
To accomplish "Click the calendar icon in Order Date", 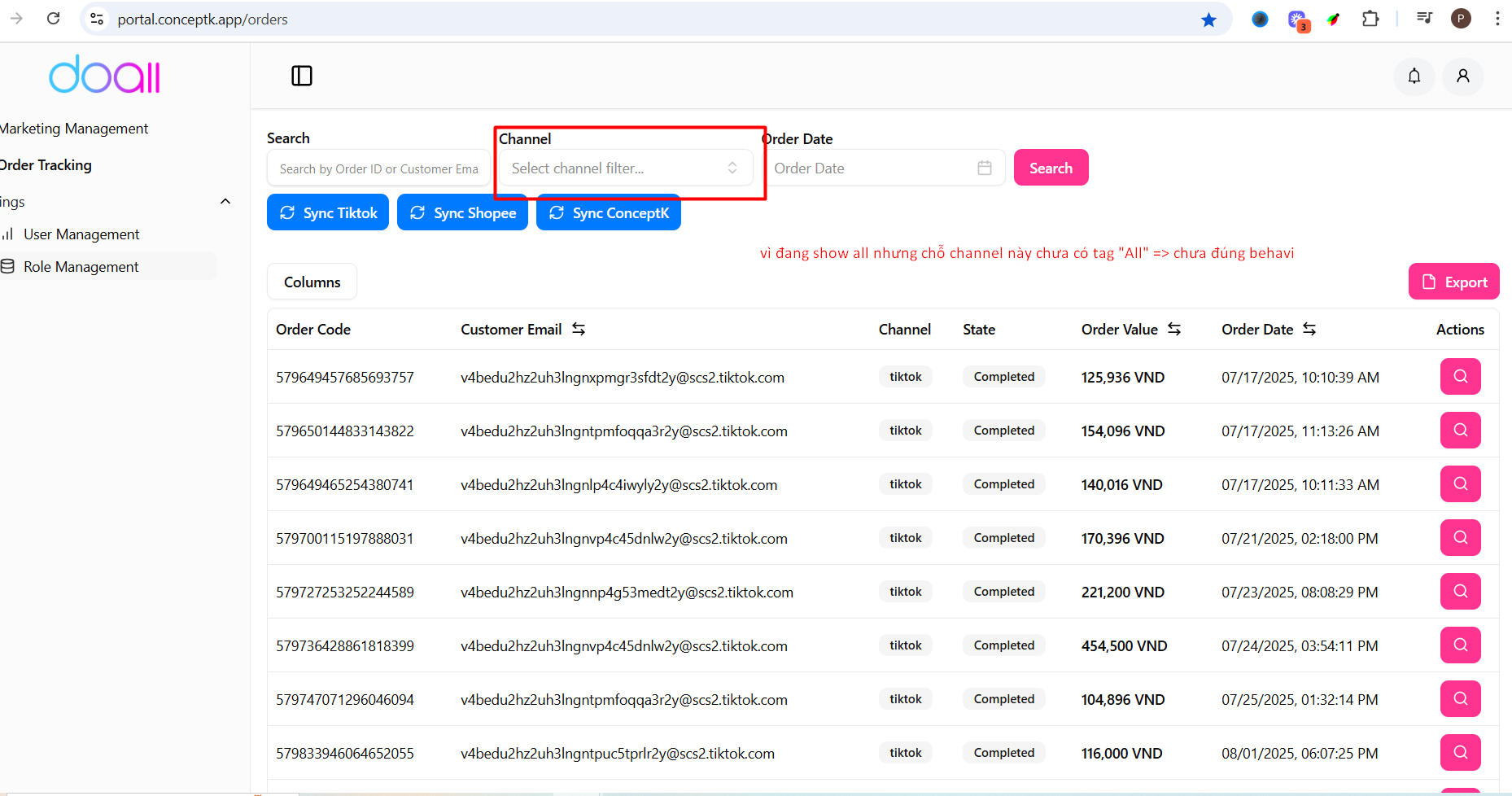I will tap(984, 168).
